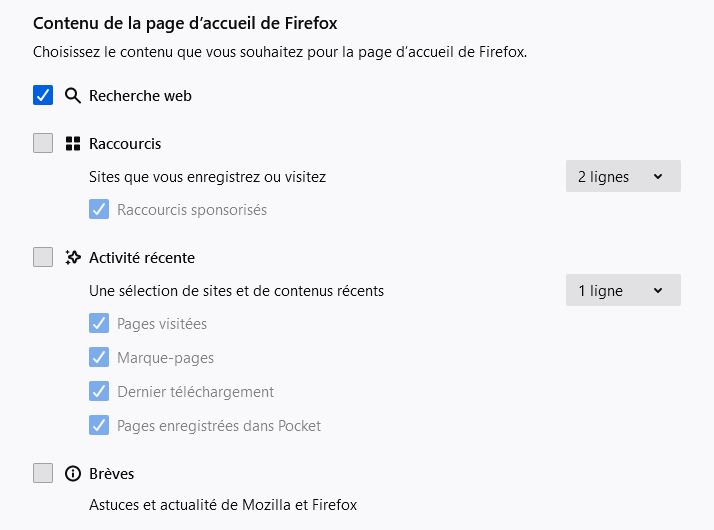Click the Recherche web label
Image resolution: width=714 pixels, height=530 pixels.
point(140,96)
